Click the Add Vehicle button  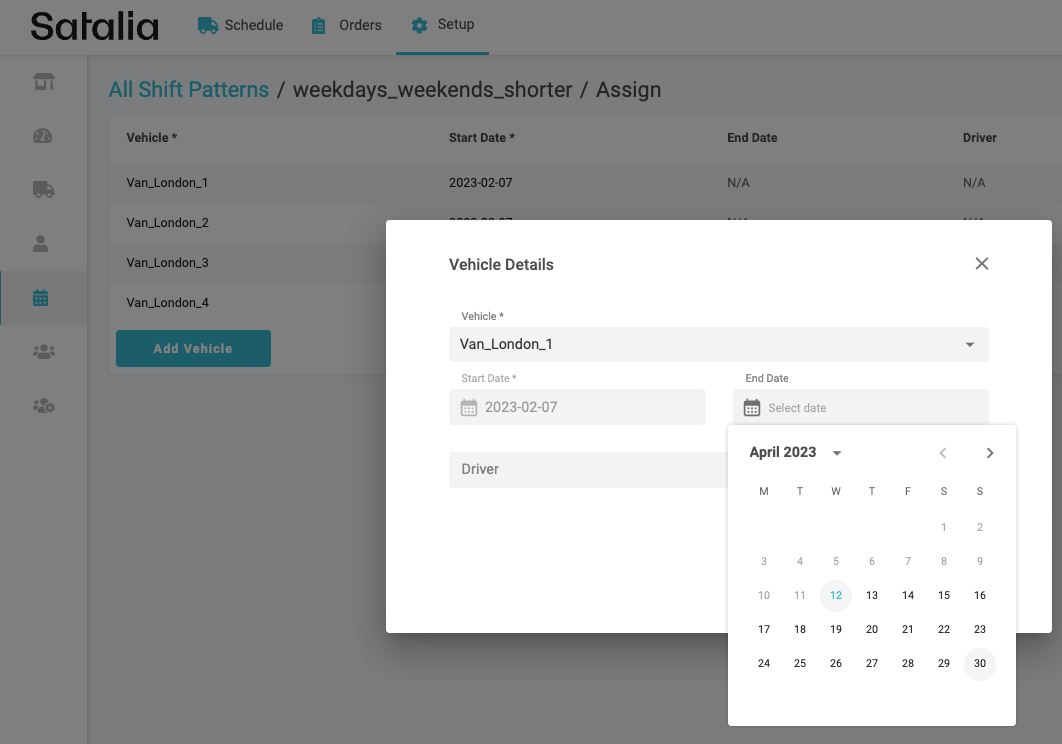coord(193,348)
